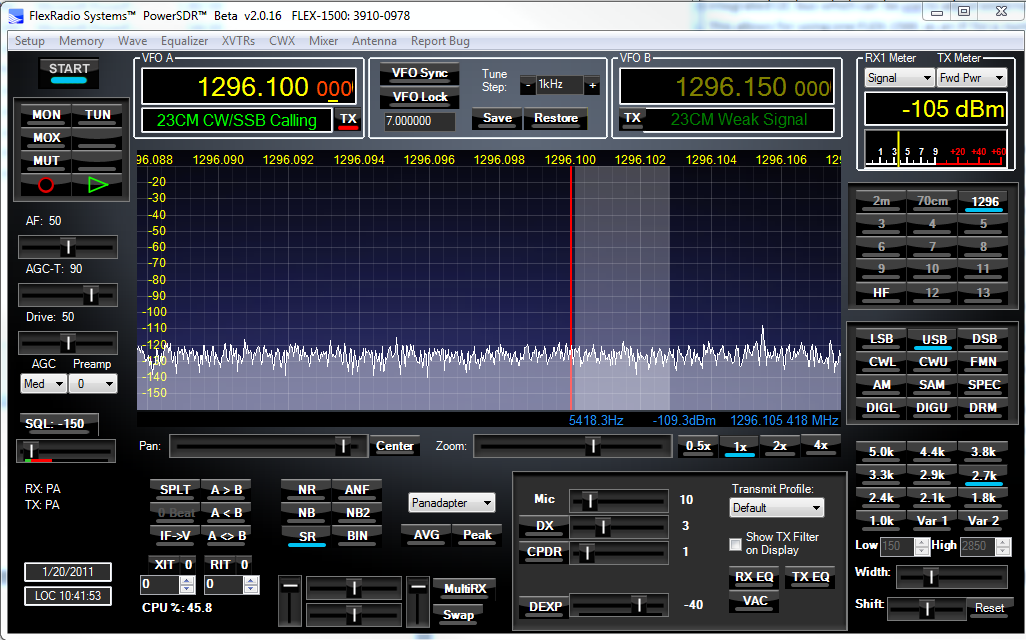The image size is (1026, 640).
Task: Increment the RIT offset spinner
Action: tap(251, 580)
